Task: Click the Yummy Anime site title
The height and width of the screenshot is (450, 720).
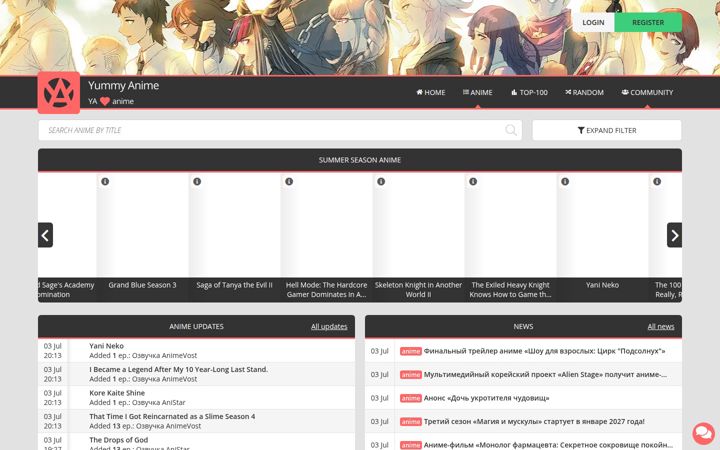Action: [124, 85]
